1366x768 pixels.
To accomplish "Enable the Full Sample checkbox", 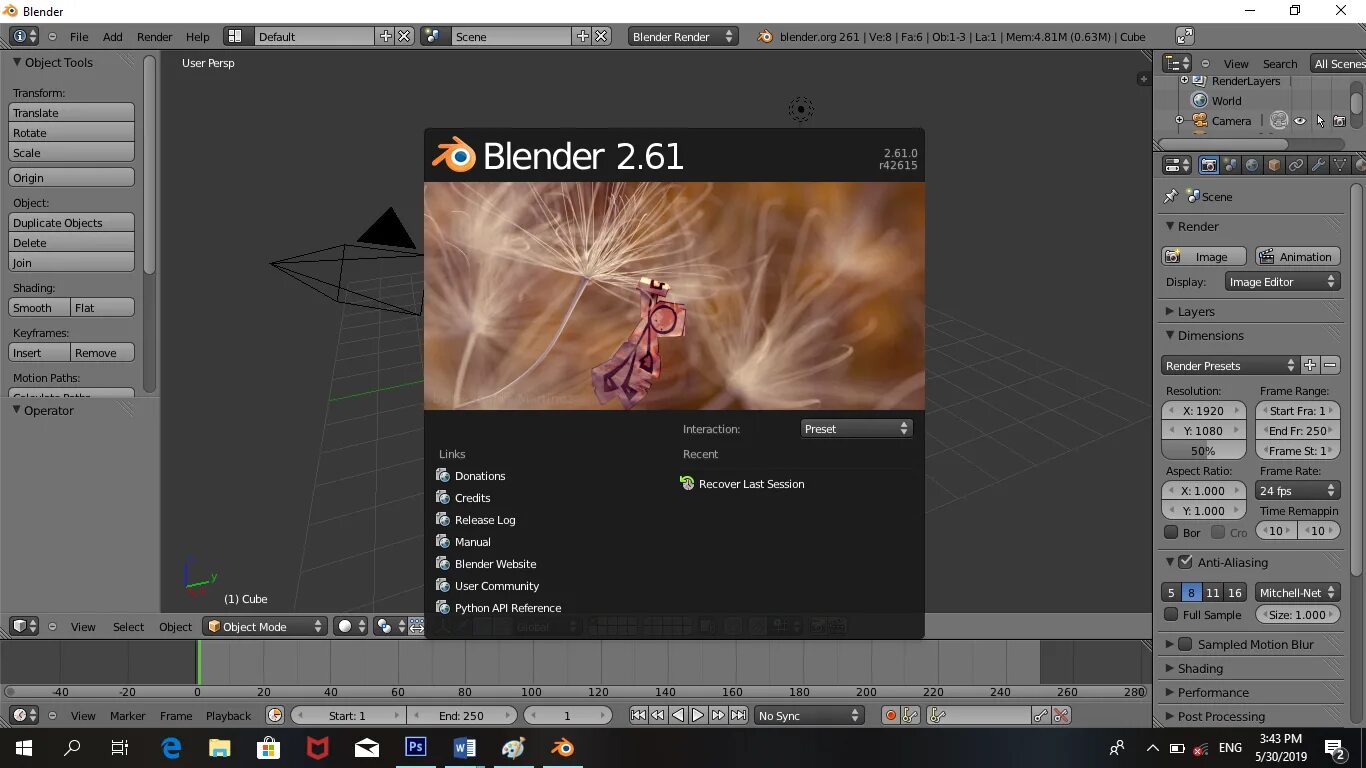I will point(1170,614).
